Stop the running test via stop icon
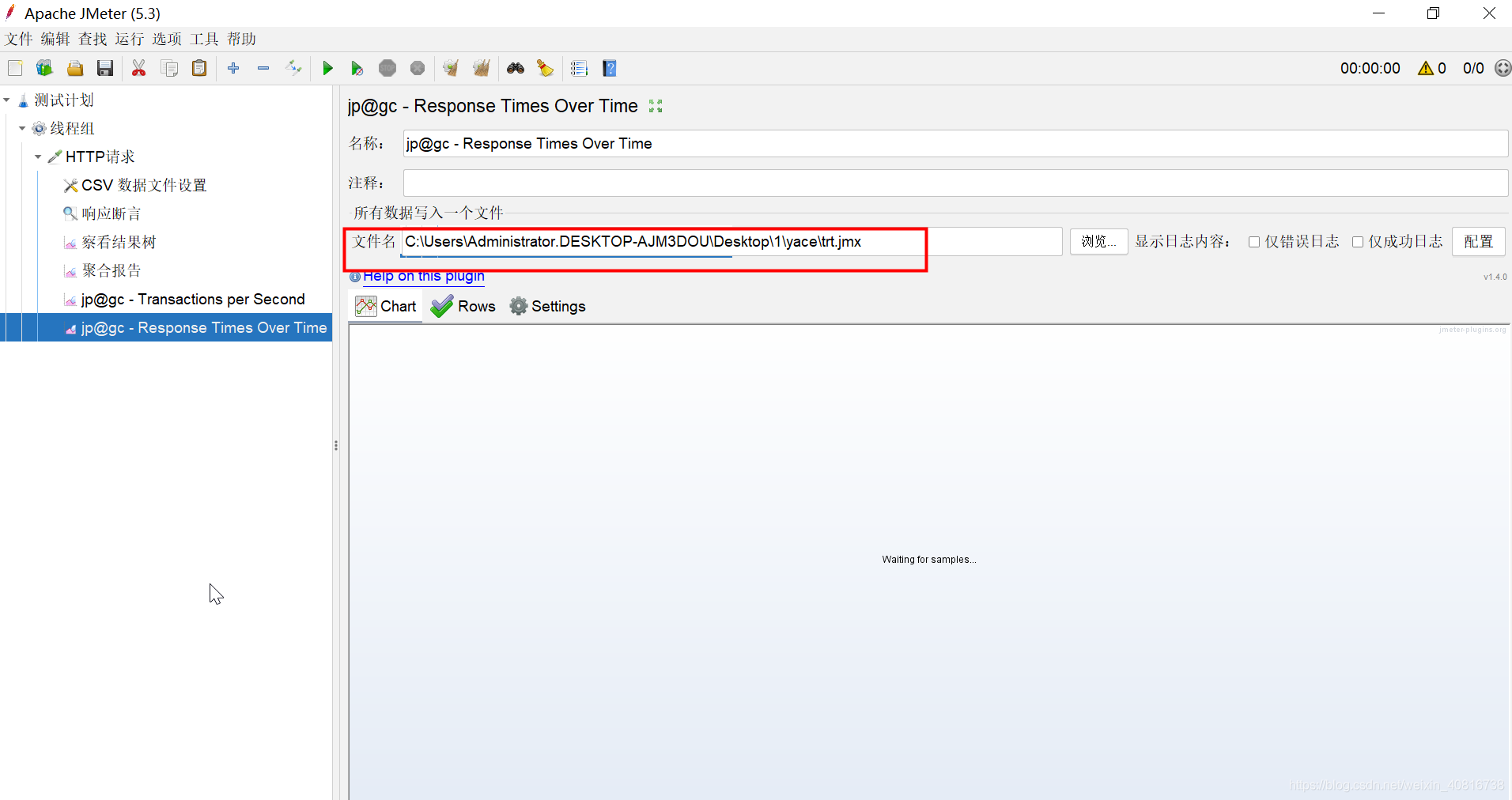1512x800 pixels. point(387,68)
